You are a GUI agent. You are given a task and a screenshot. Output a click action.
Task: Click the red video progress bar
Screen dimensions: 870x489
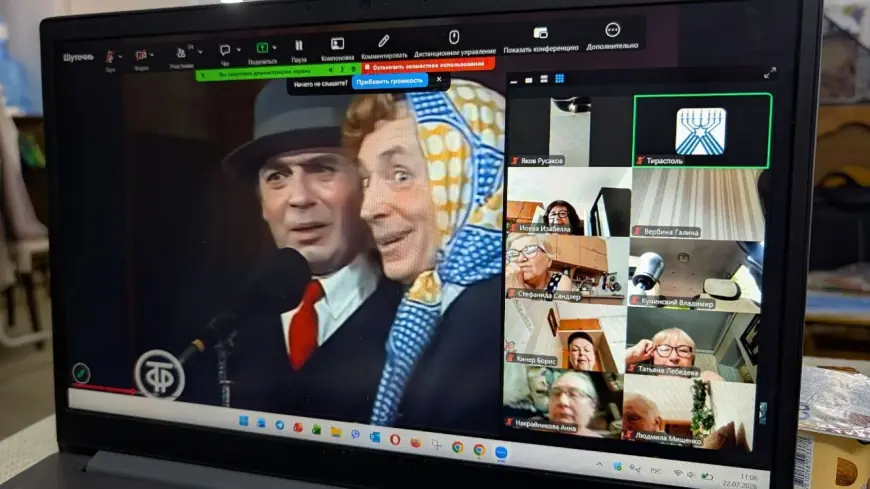105,389
